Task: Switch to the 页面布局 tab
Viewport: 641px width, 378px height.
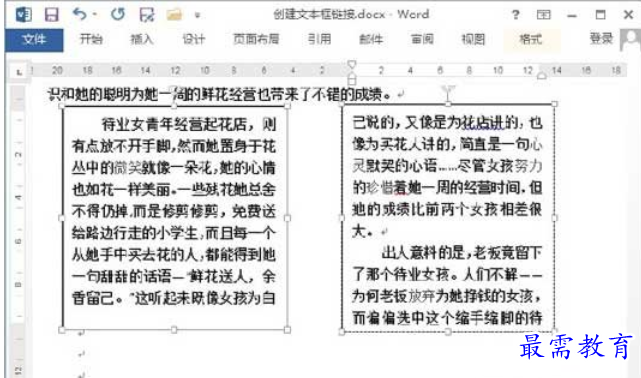Action: point(256,39)
